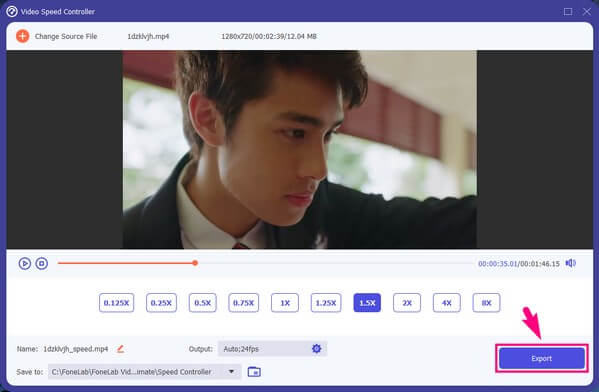Select 0.25X speed option
599x392 pixels.
(161, 303)
